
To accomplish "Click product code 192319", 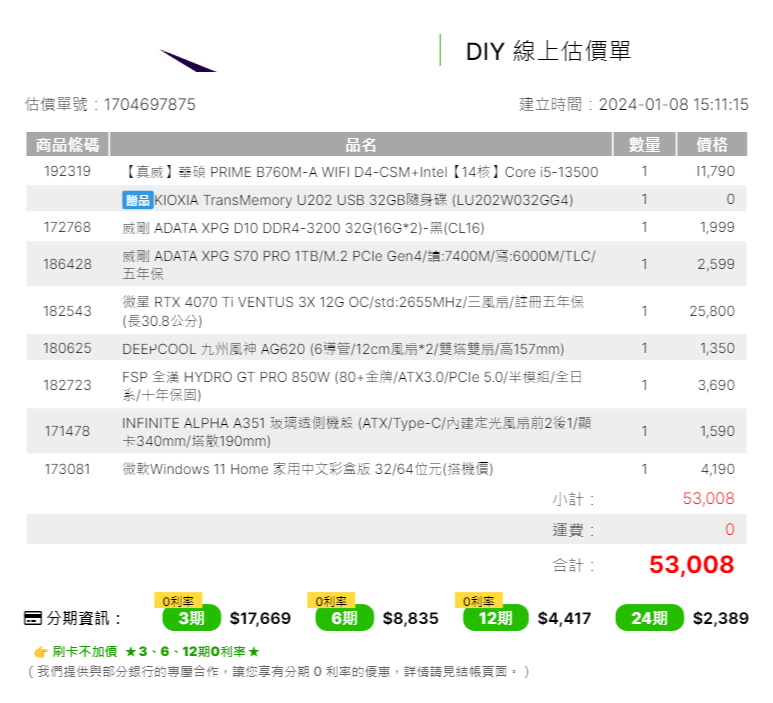I will pos(68,171).
